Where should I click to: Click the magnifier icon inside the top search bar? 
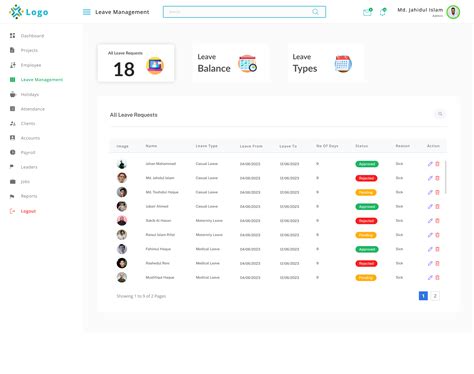[x=315, y=12]
